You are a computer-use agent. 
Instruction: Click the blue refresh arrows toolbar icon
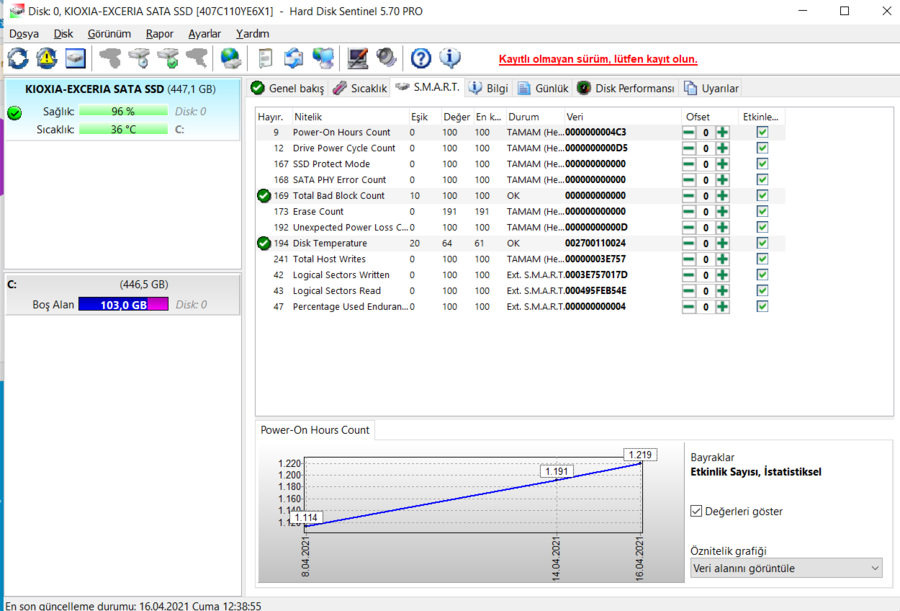[x=18, y=58]
